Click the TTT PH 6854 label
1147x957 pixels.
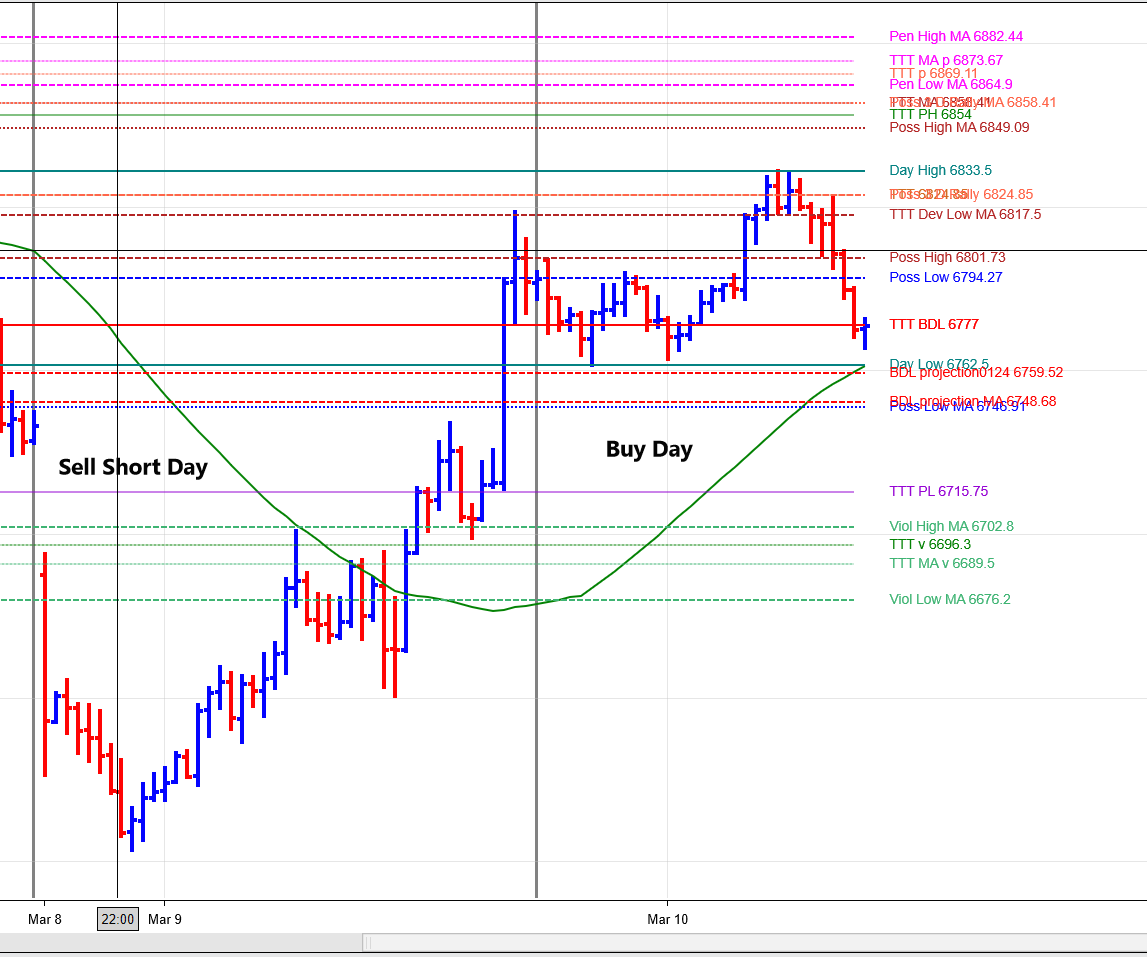point(930,114)
